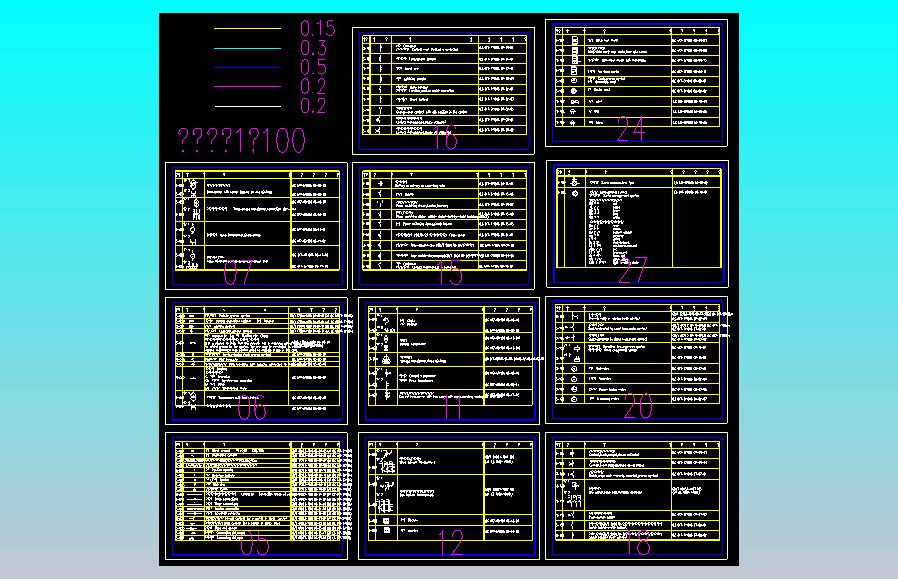Select the drawing sheet numbered 05

256,496
